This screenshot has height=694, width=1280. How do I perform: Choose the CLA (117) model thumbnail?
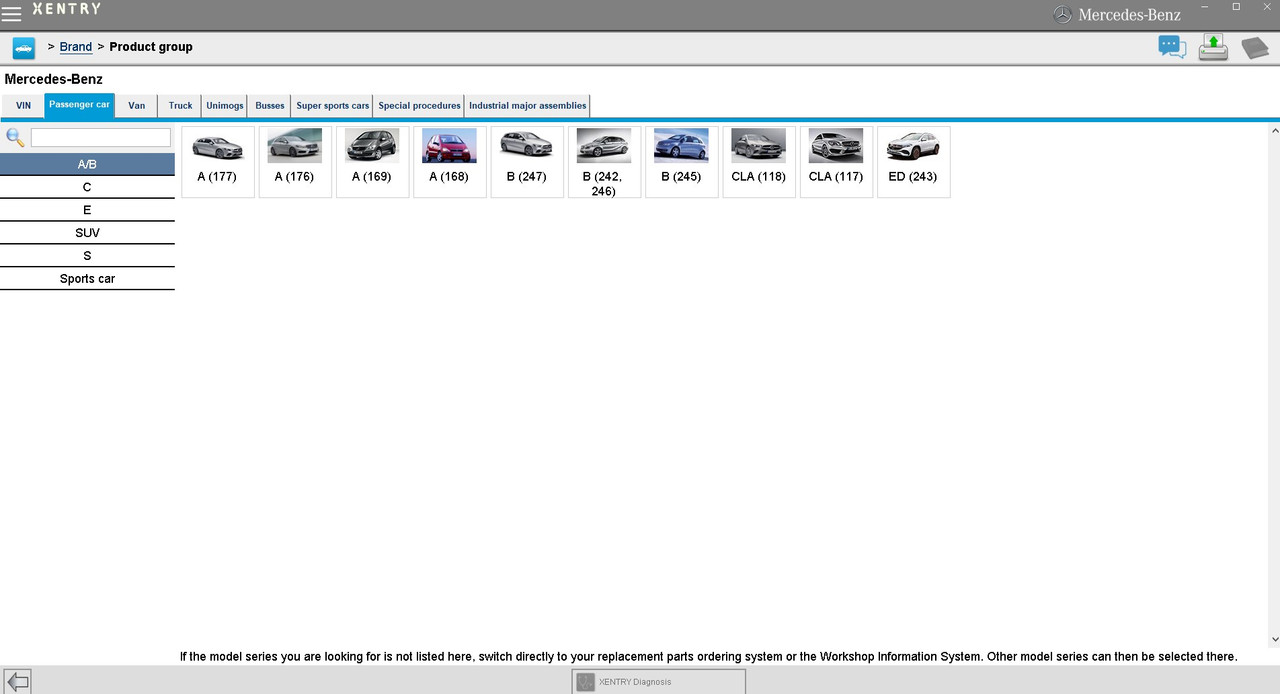836,162
